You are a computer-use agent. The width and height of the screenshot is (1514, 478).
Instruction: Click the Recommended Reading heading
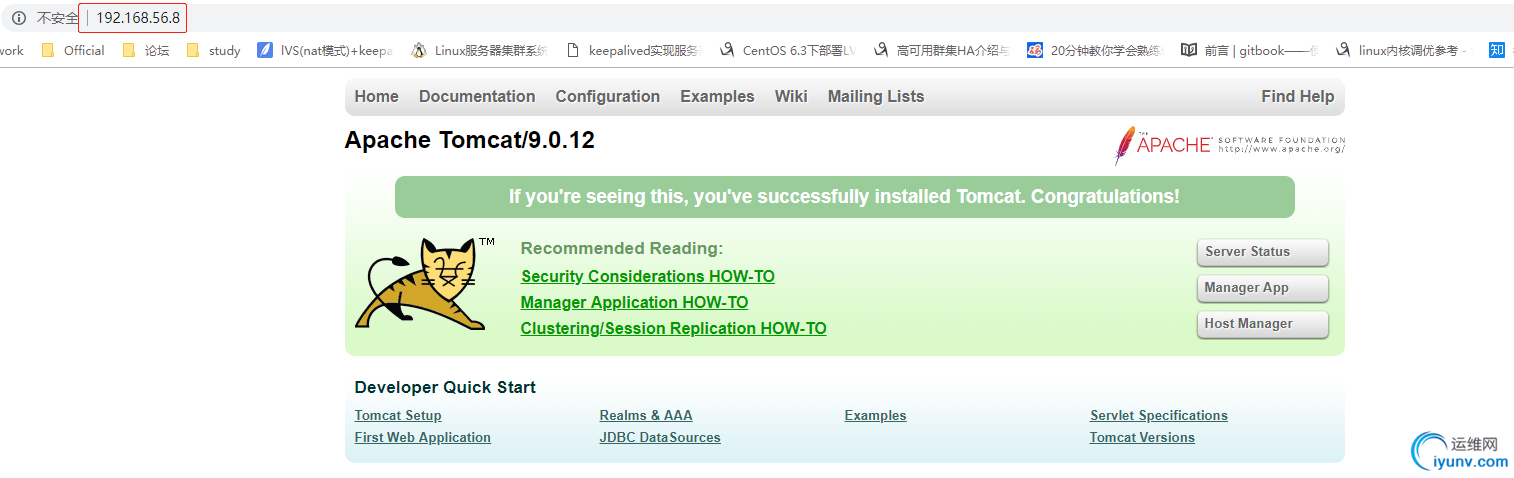pos(622,248)
